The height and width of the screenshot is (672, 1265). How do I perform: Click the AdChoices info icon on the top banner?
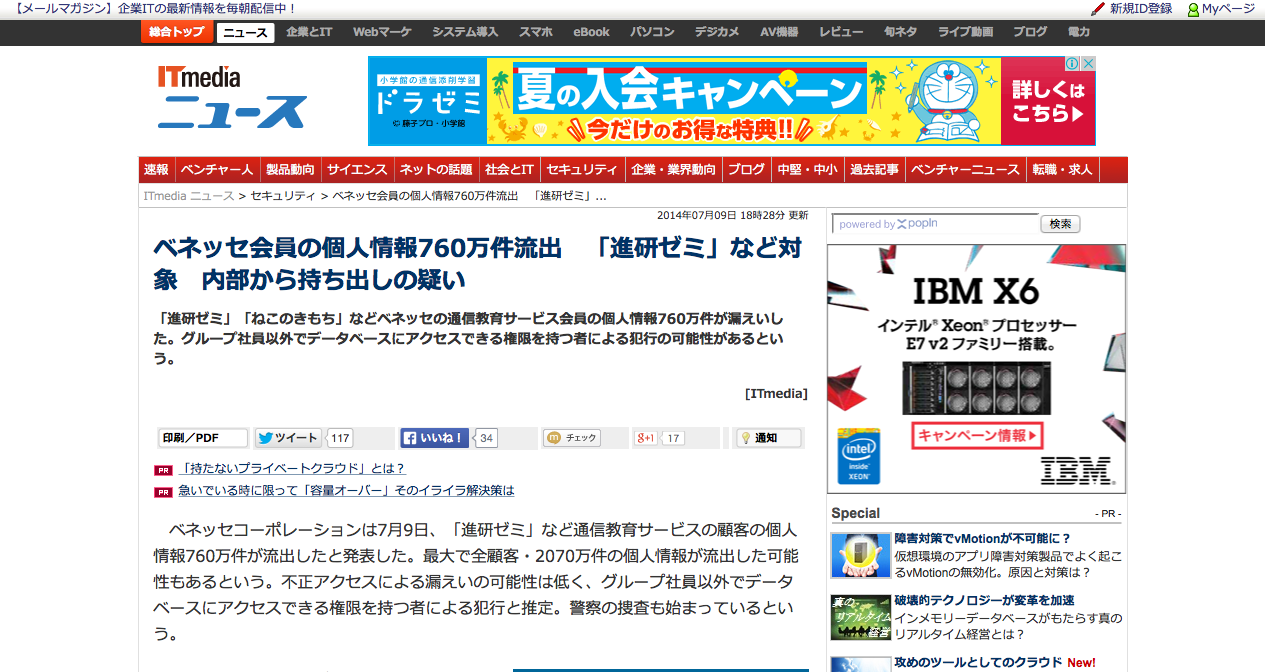click(x=1071, y=64)
